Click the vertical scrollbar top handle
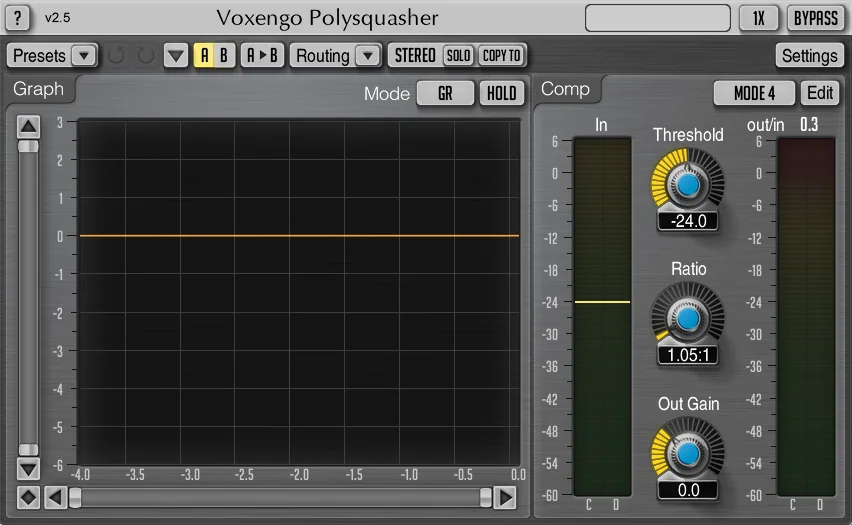 pyautogui.click(x=28, y=146)
